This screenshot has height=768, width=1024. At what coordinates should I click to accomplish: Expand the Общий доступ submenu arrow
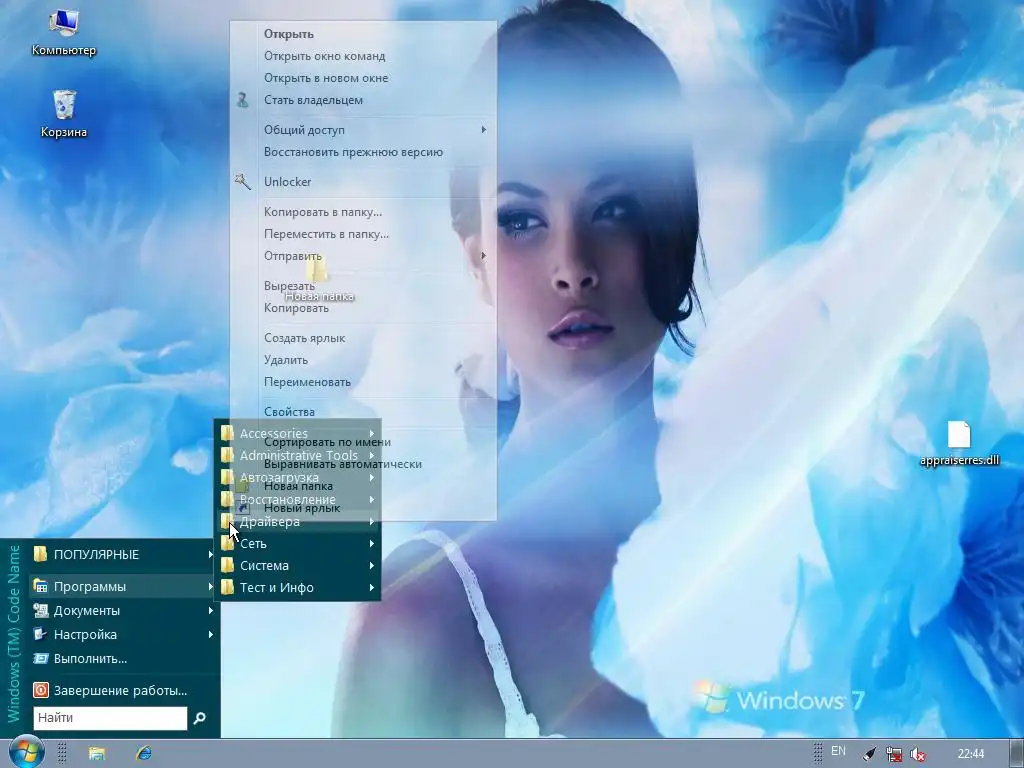pos(483,129)
